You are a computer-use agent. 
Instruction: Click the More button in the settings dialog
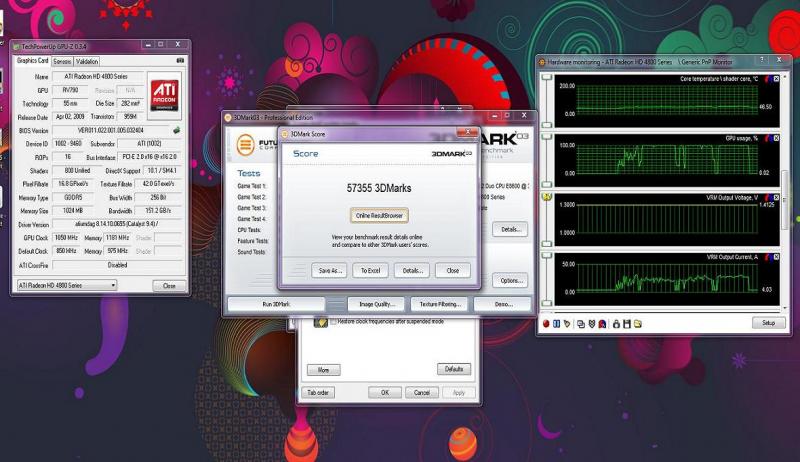tap(323, 370)
